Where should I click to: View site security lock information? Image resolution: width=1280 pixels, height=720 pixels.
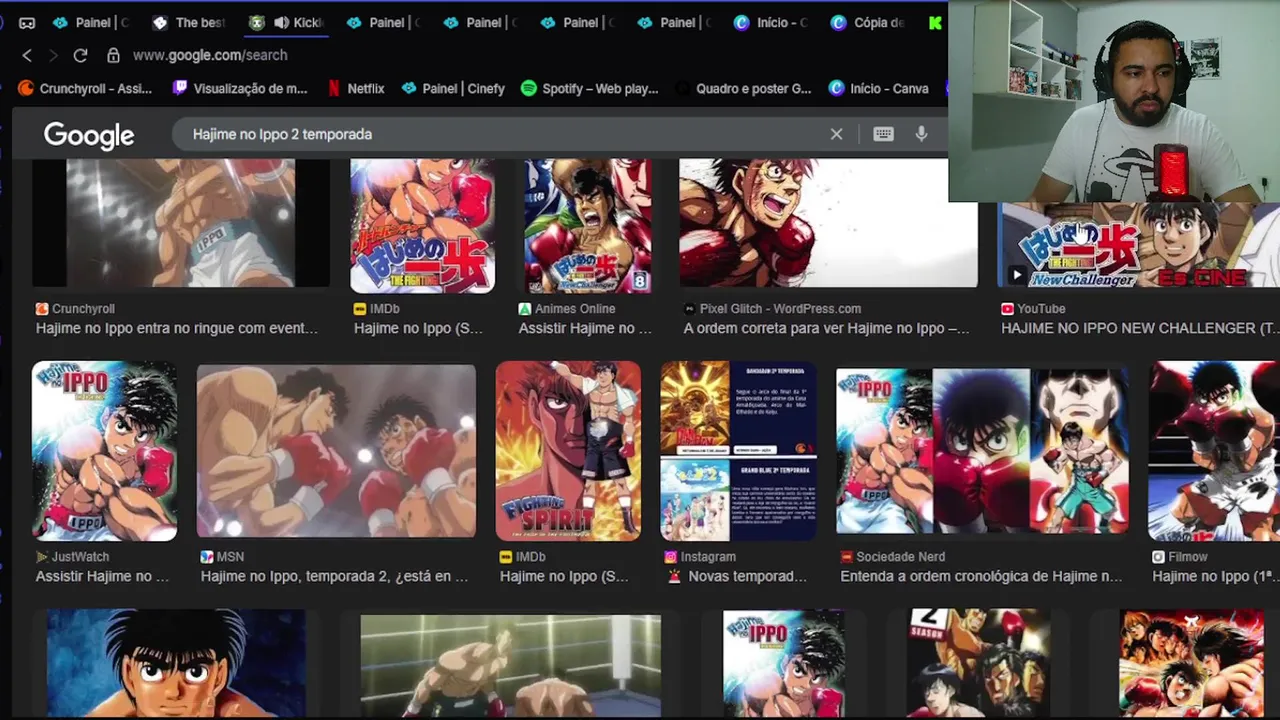(113, 55)
